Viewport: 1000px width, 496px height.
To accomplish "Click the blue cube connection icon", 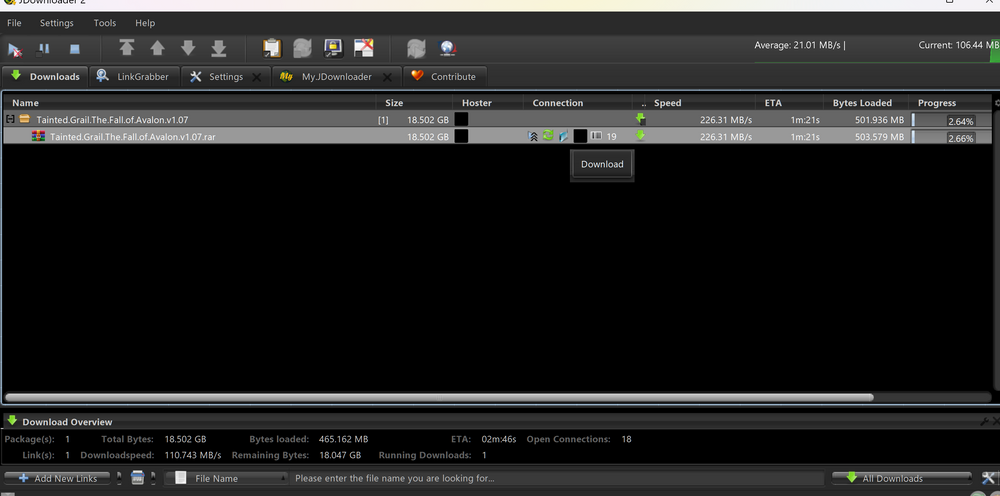I will pos(563,136).
